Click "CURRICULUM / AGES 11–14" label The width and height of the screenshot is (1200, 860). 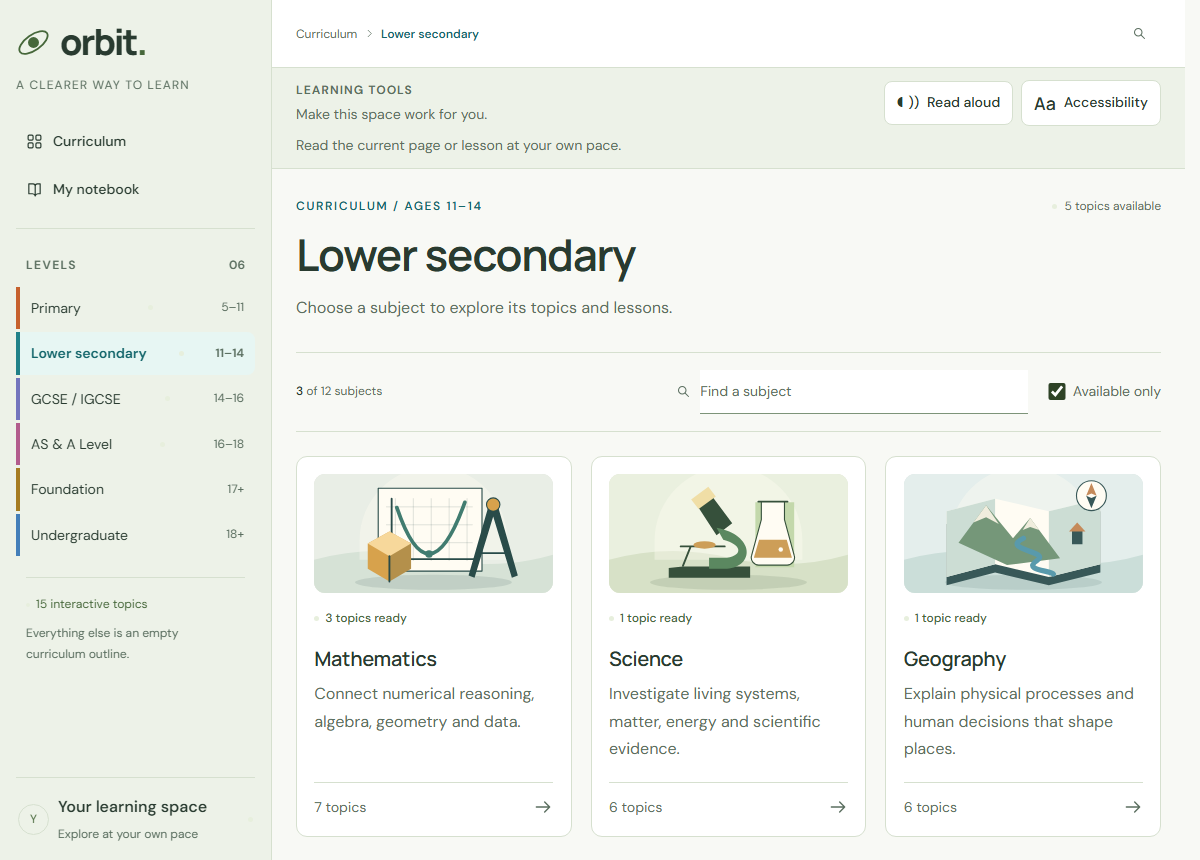click(x=389, y=206)
